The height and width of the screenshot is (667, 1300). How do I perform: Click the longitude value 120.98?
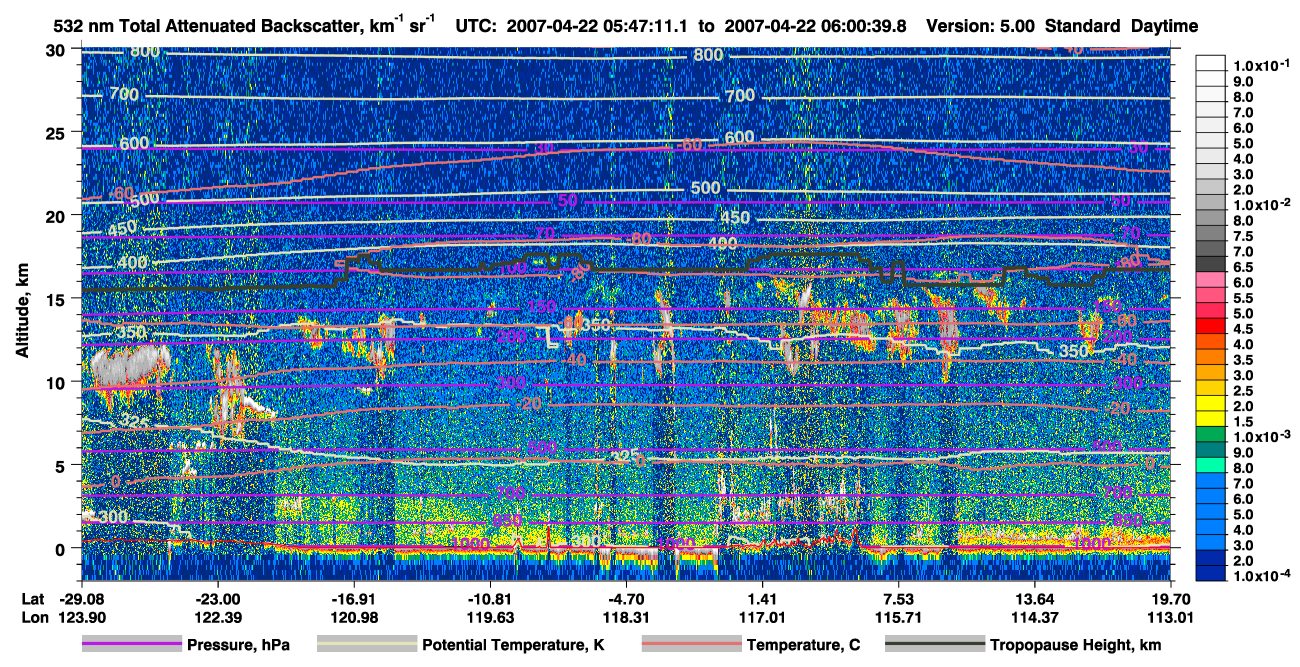[x=354, y=617]
